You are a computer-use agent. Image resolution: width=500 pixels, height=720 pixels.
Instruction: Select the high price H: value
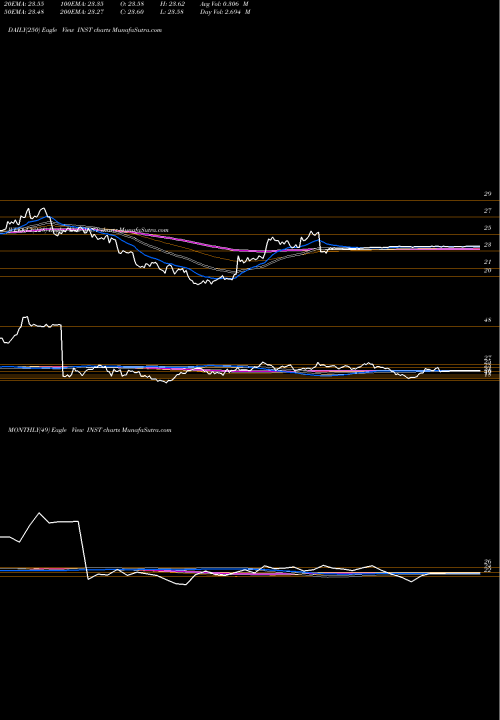pyautogui.click(x=172, y=3)
